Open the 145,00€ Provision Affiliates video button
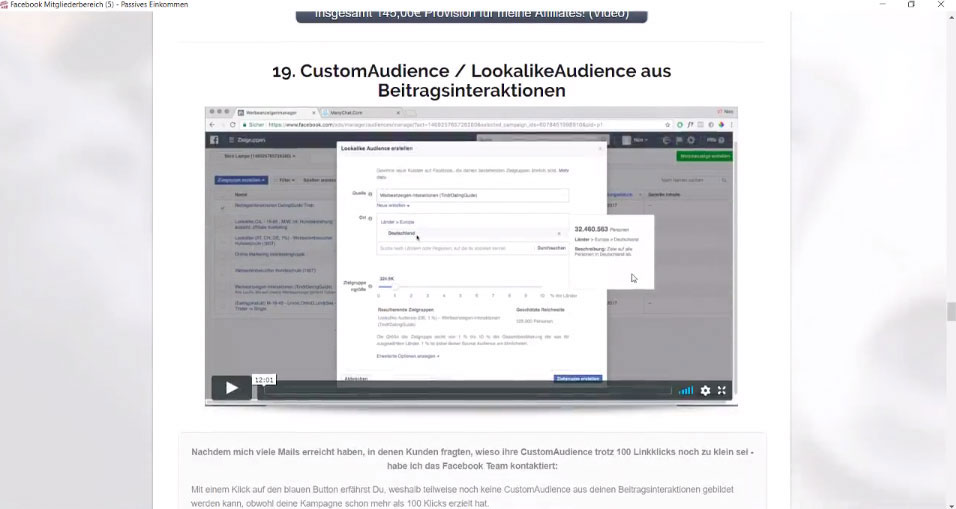956x509 pixels. [x=471, y=15]
